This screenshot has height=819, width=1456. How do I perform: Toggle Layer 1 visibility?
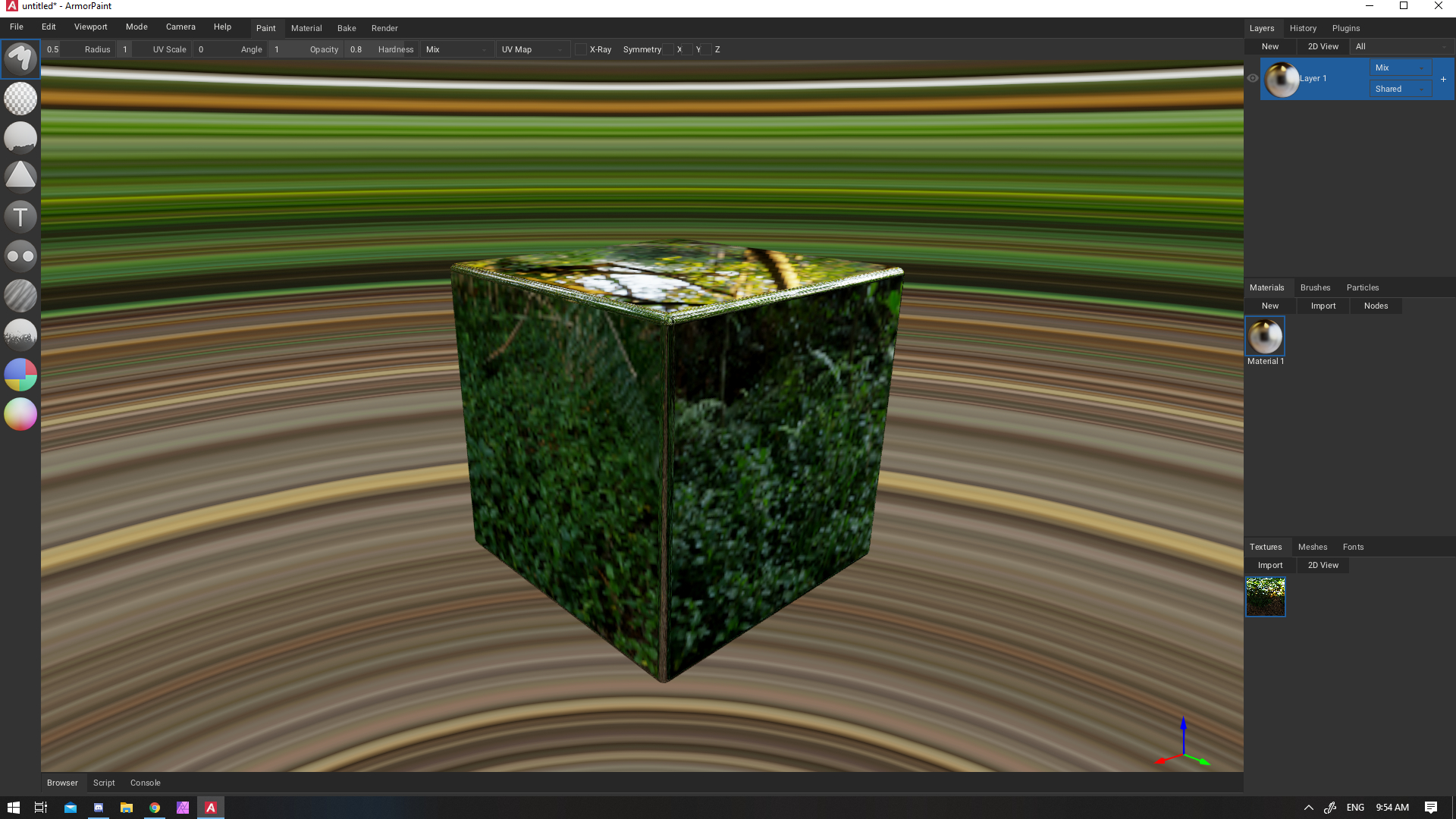pos(1253,77)
